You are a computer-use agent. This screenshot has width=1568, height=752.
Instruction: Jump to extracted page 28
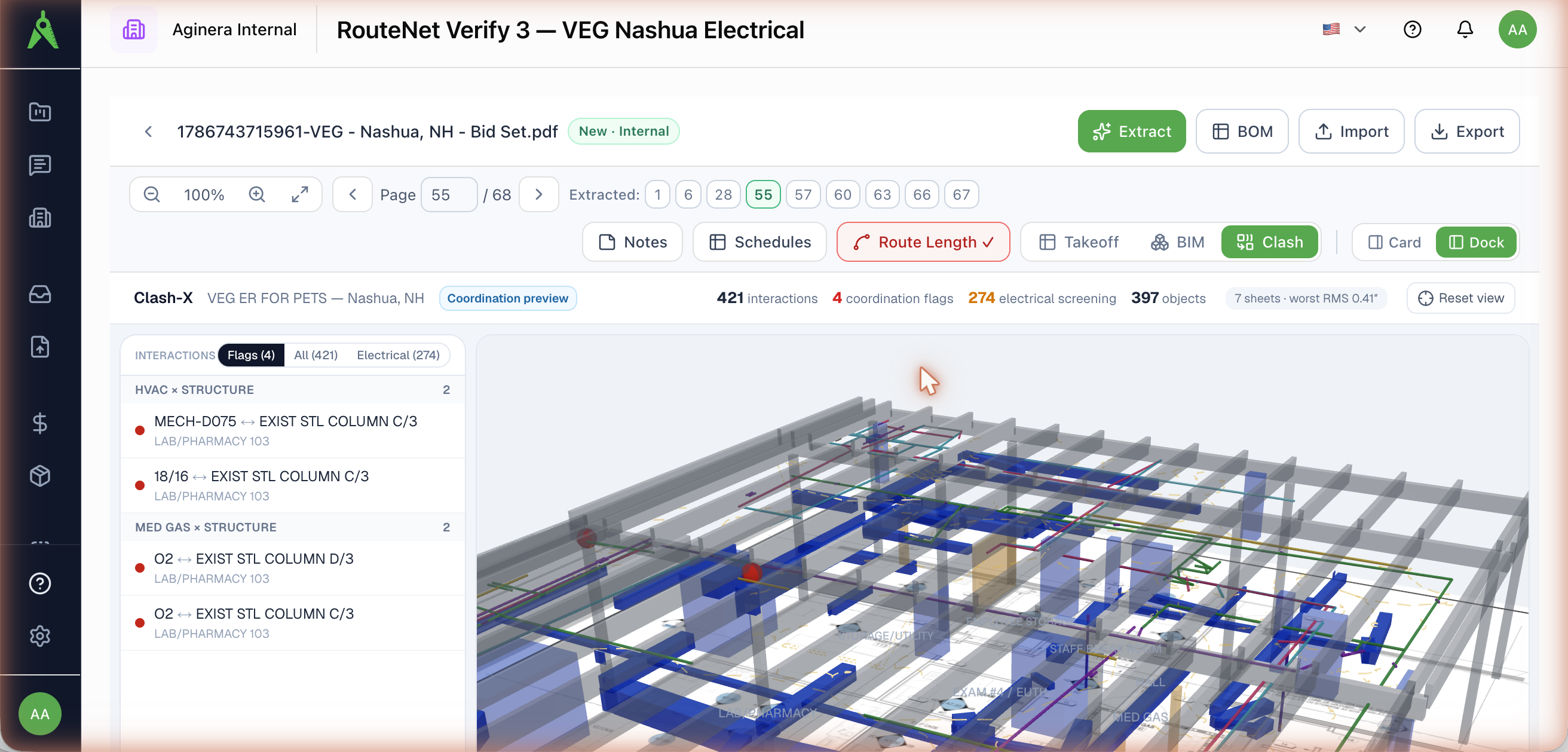(x=723, y=194)
